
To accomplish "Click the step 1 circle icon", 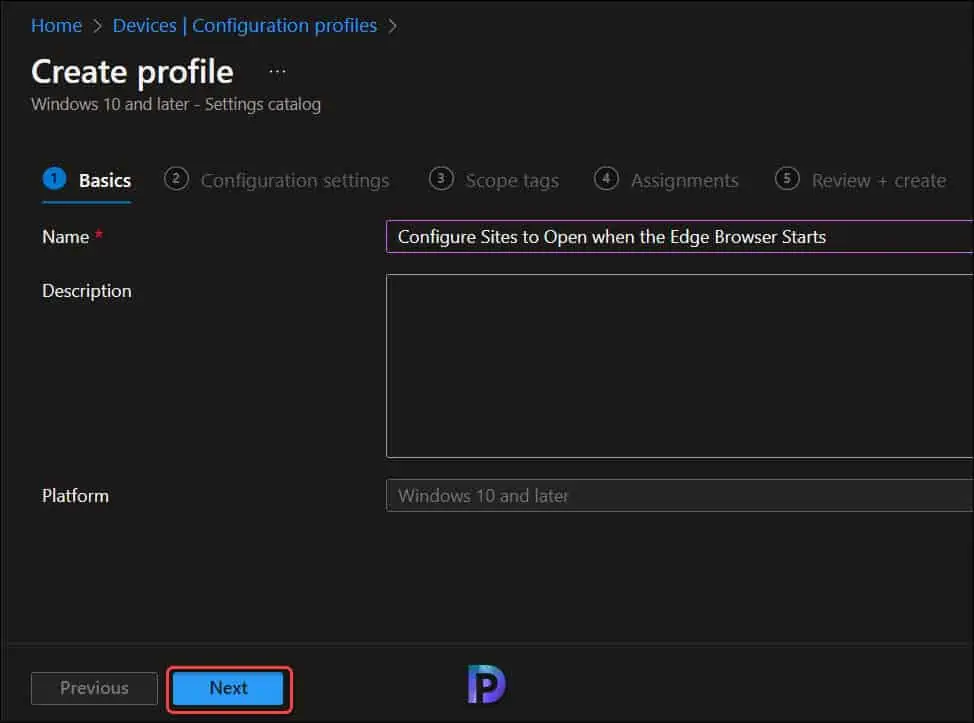I will pos(55,179).
